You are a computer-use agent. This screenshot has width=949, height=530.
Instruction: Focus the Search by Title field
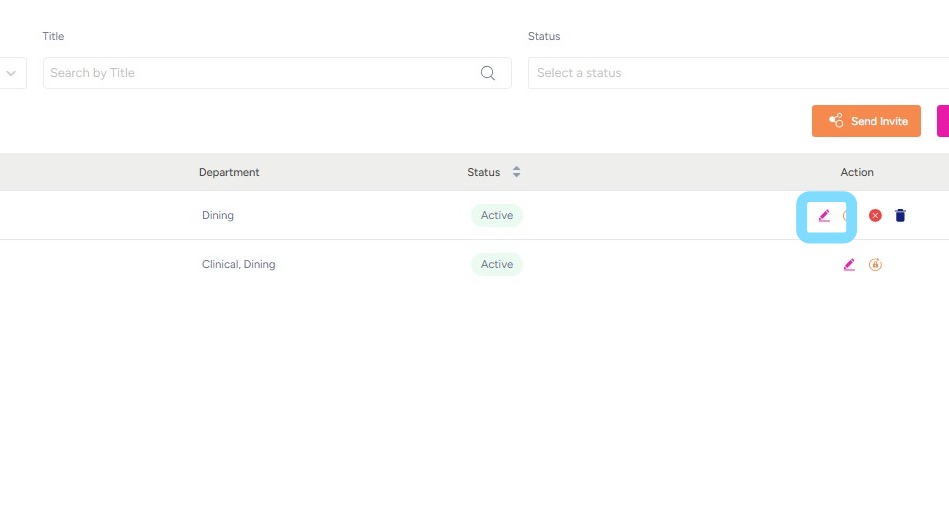point(260,73)
